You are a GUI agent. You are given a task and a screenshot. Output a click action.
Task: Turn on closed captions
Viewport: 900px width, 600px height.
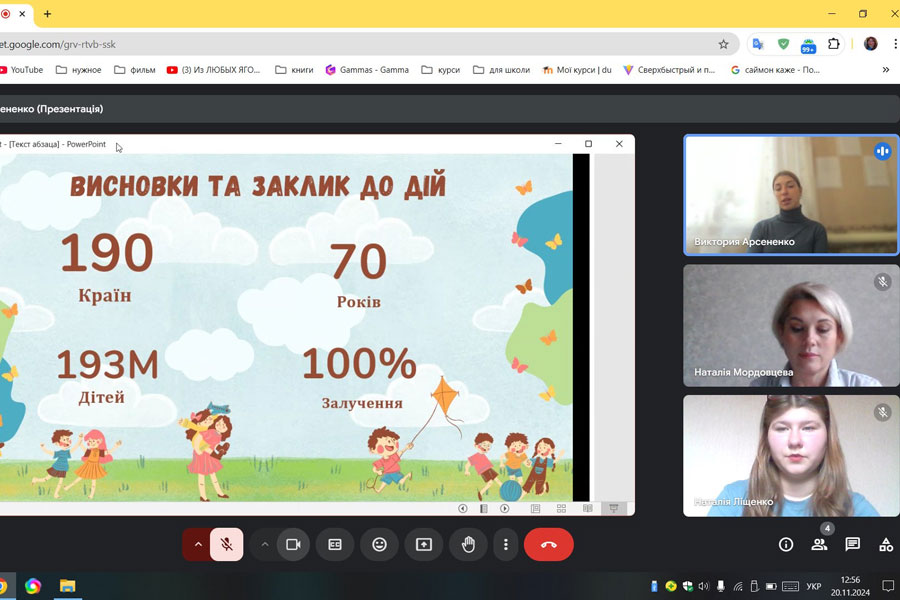(335, 544)
